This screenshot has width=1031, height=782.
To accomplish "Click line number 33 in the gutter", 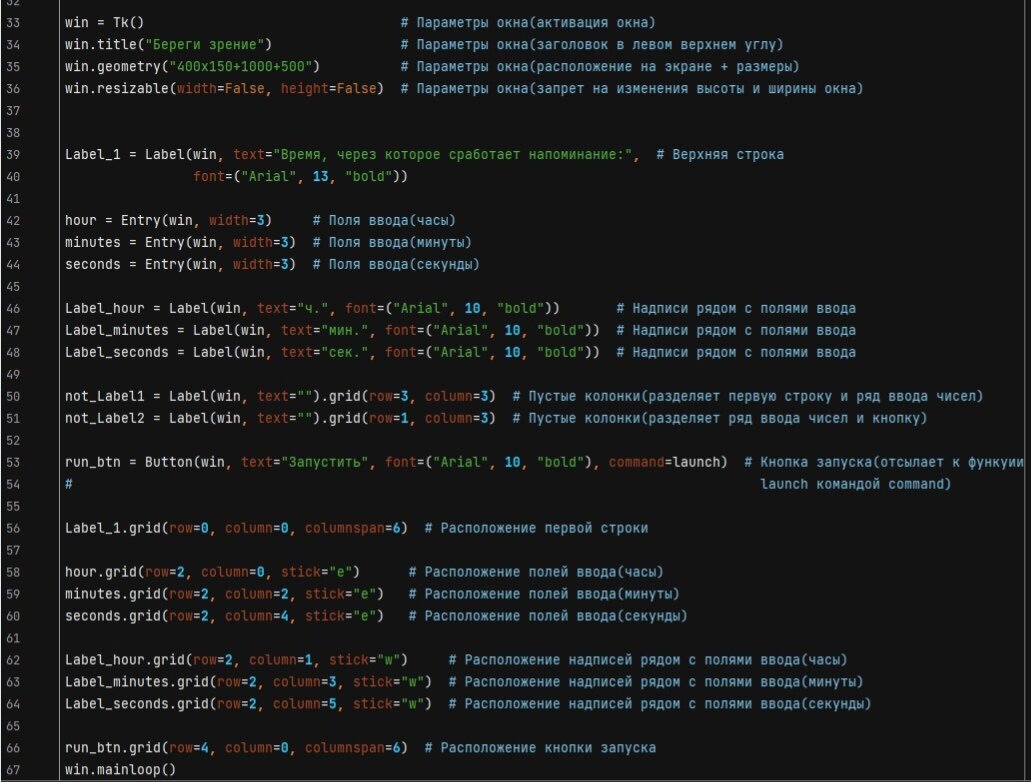I will coord(13,23).
